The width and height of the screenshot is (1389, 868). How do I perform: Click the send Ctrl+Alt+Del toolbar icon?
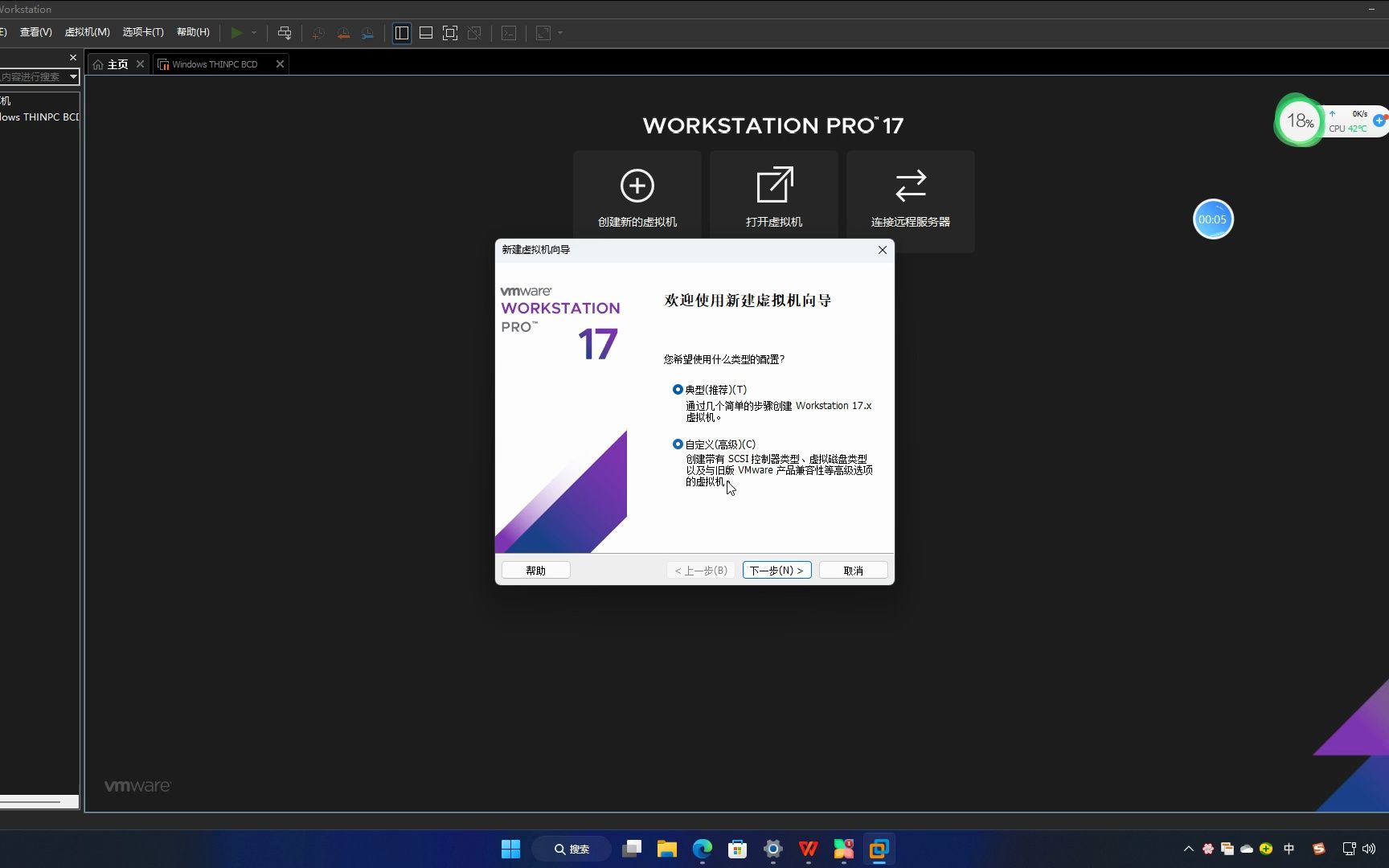[x=285, y=33]
